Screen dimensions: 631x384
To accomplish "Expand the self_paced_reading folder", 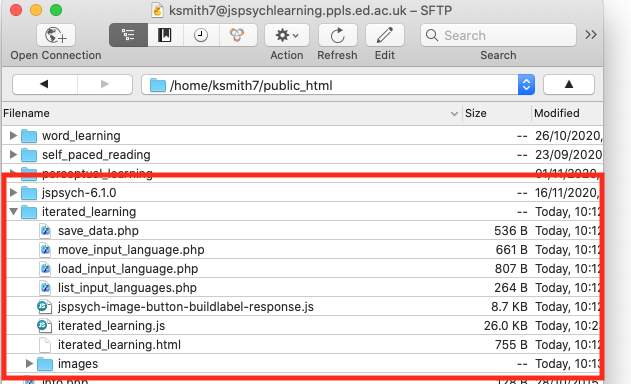I will point(13,155).
